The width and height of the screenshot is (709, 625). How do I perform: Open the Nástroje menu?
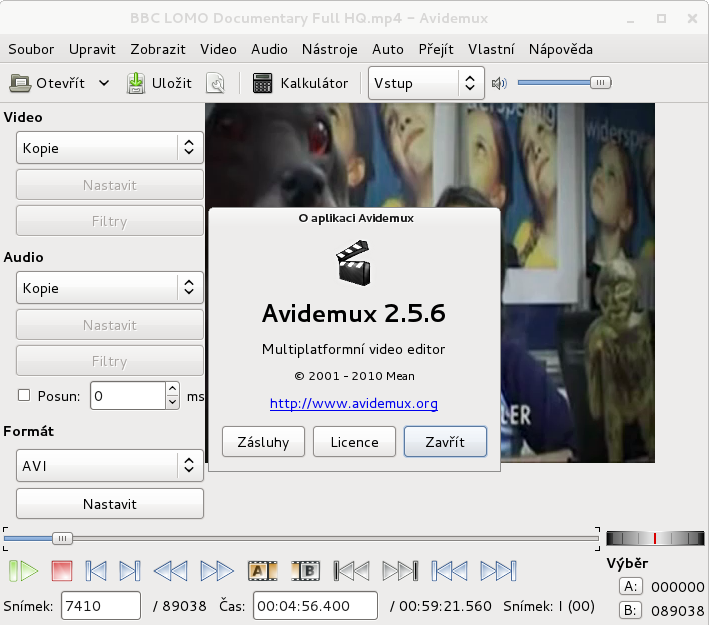tap(330, 49)
